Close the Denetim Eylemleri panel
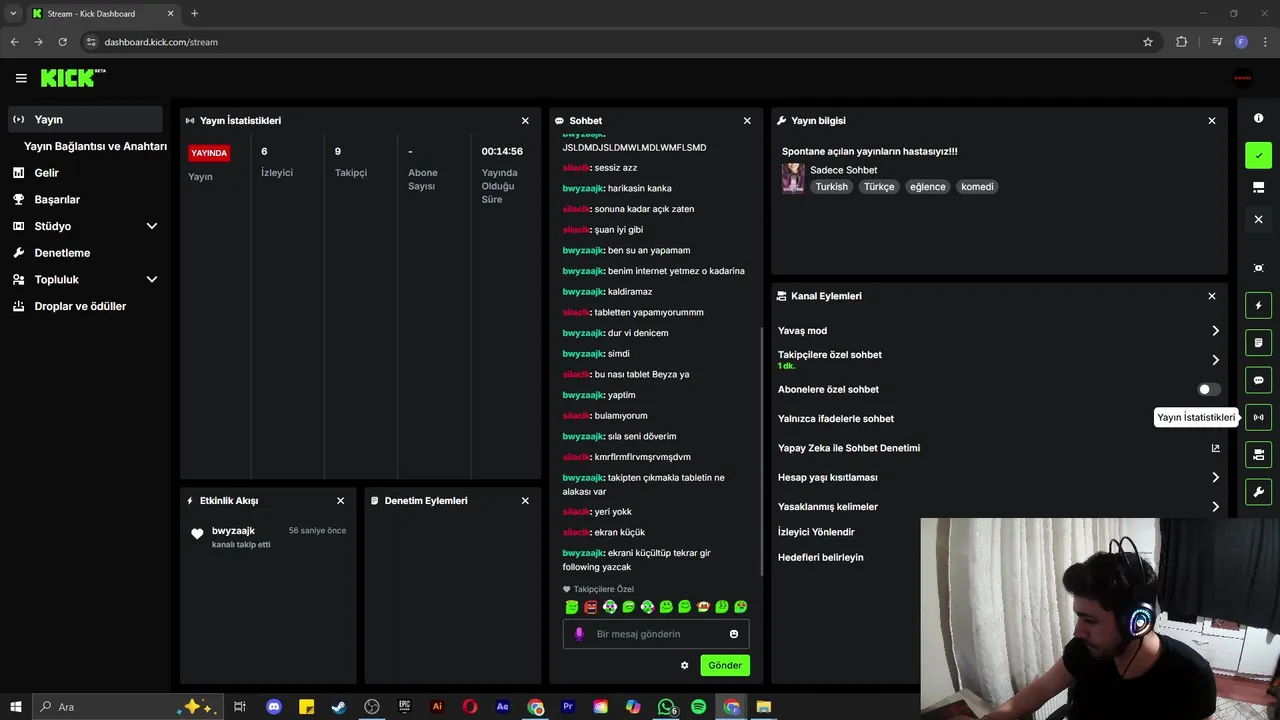Image resolution: width=1280 pixels, height=720 pixels. coord(525,500)
